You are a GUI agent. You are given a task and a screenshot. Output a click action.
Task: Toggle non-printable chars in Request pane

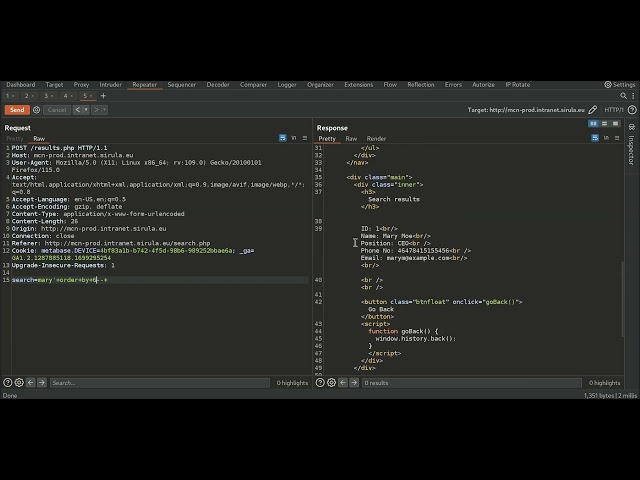[294, 138]
